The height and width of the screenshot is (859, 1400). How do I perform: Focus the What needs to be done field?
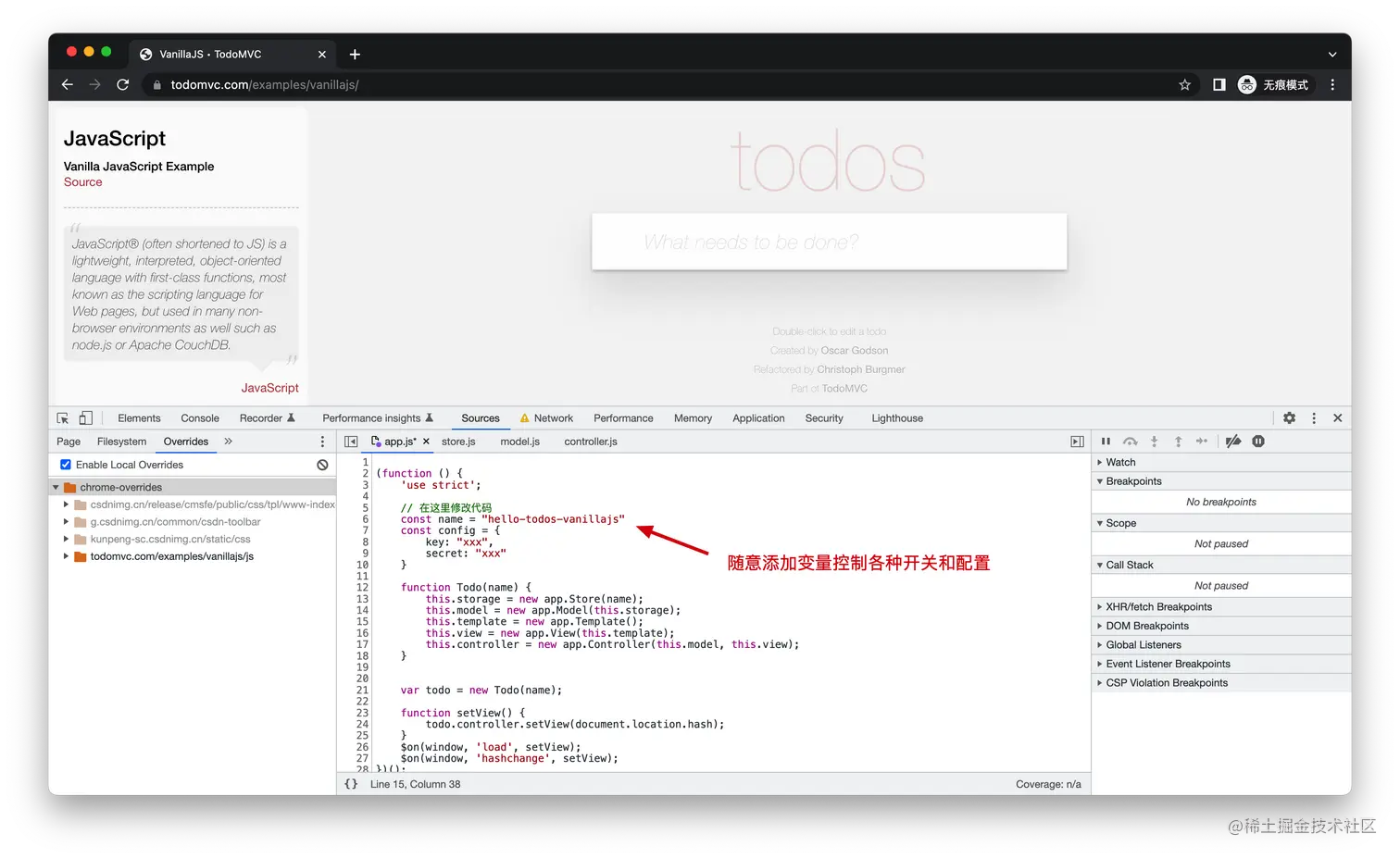coord(830,242)
